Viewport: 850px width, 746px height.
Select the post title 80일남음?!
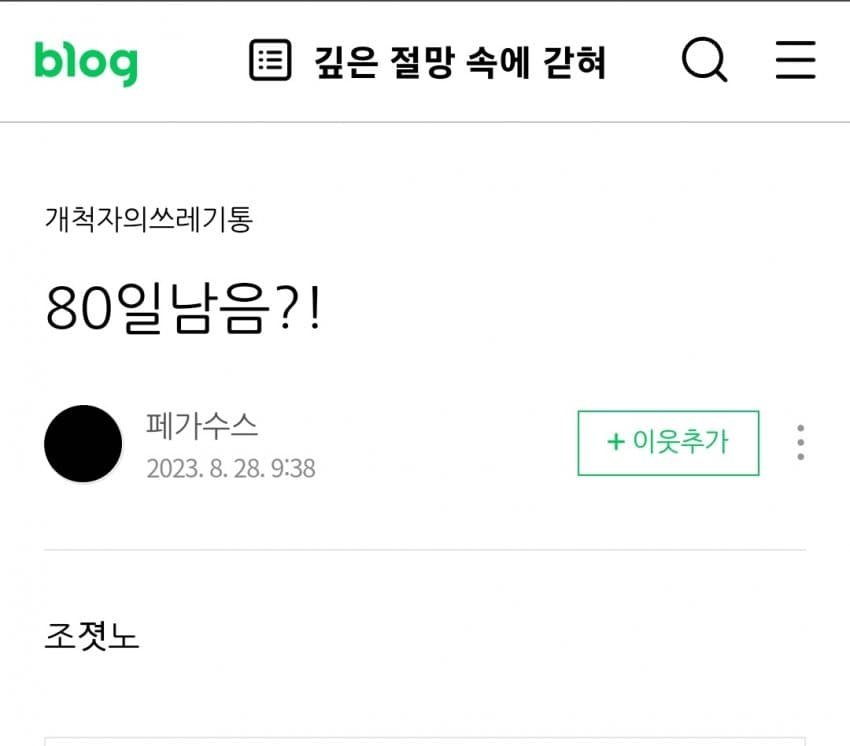pyautogui.click(x=184, y=308)
